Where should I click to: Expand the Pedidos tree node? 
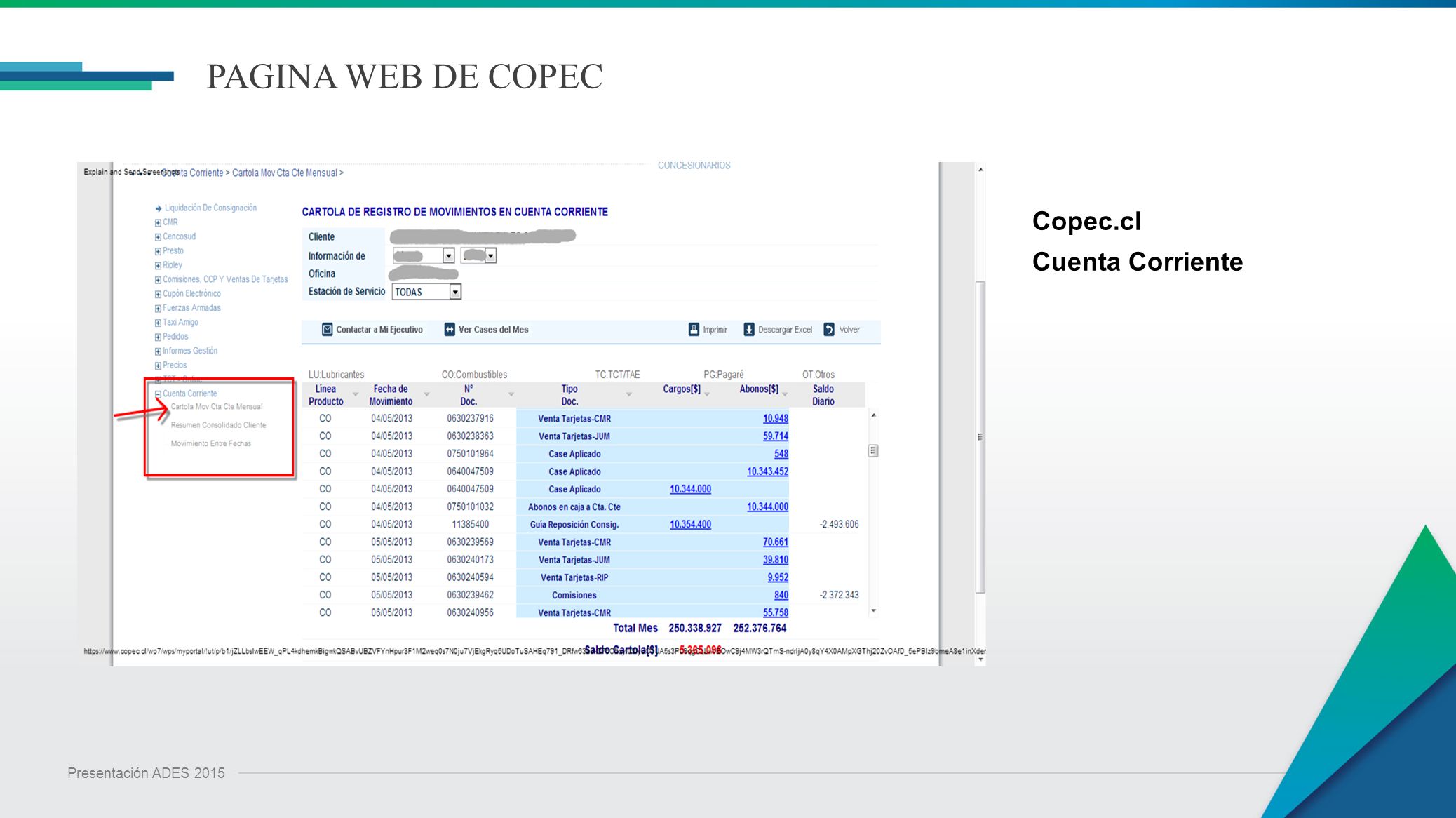click(x=158, y=337)
